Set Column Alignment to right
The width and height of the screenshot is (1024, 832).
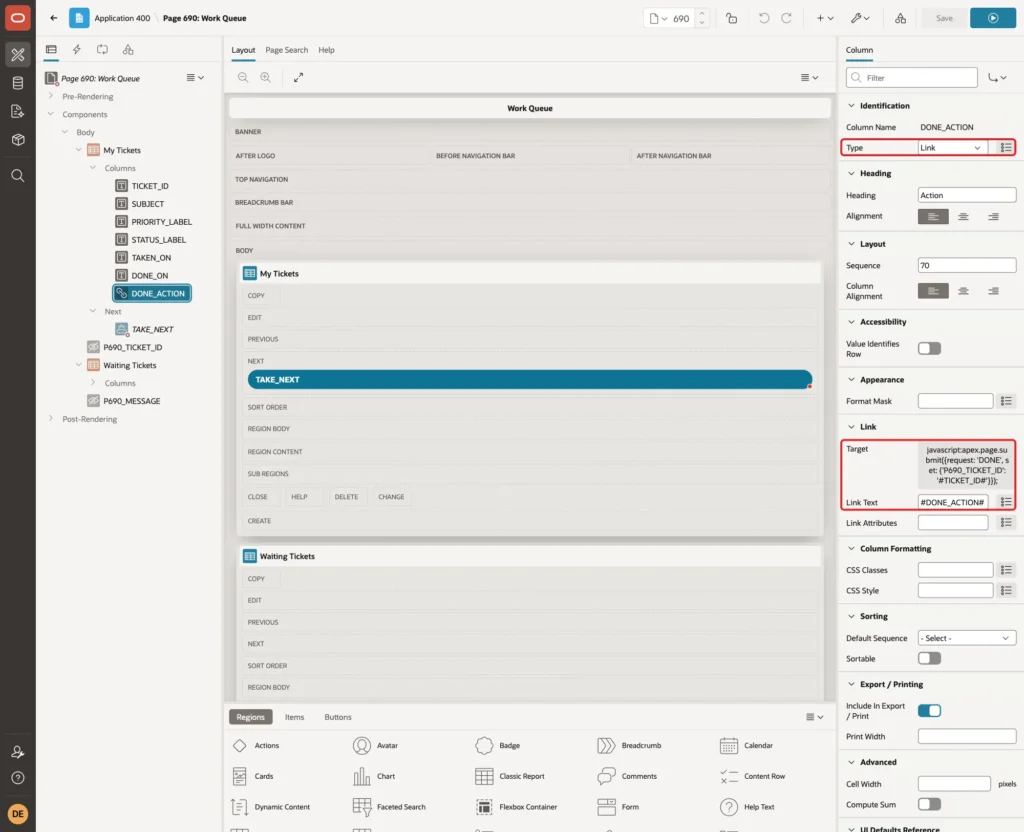click(x=993, y=291)
